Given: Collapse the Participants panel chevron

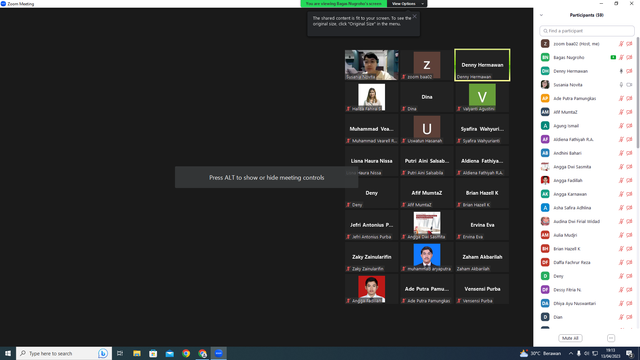Looking at the screenshot, I should tap(541, 15).
